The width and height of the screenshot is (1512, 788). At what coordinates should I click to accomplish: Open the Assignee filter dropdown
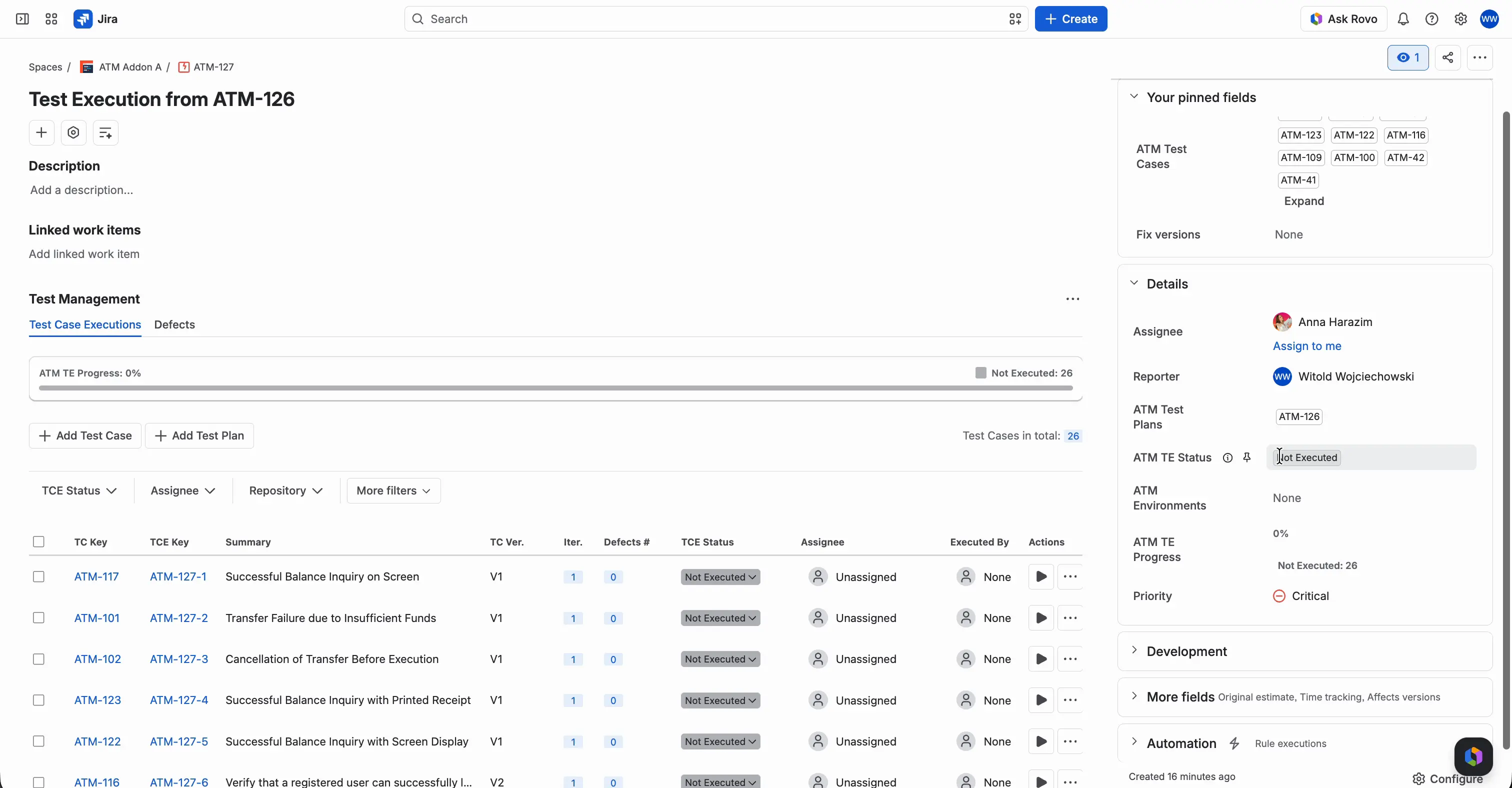pos(182,490)
